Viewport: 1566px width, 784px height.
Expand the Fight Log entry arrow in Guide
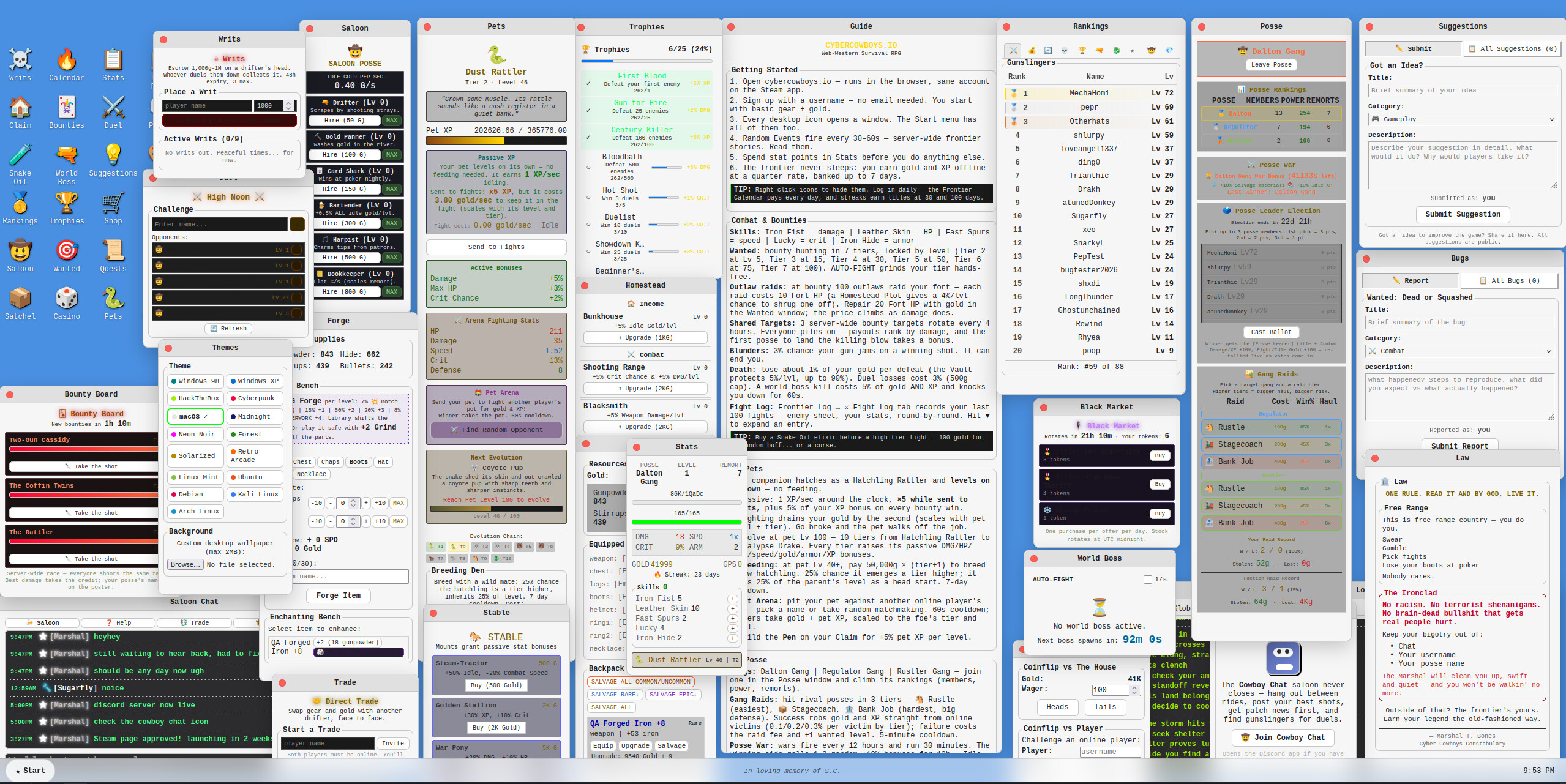click(x=987, y=416)
